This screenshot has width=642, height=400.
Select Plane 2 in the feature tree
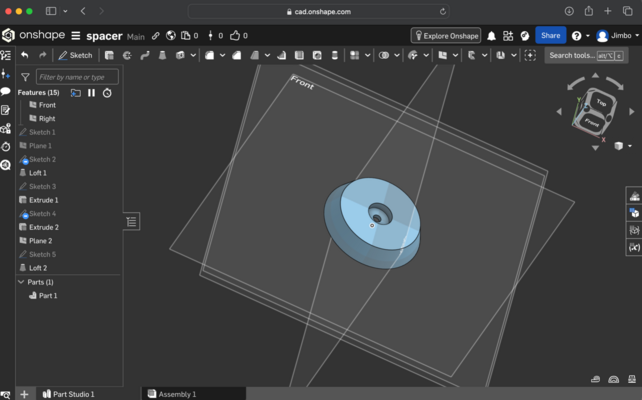(x=41, y=241)
